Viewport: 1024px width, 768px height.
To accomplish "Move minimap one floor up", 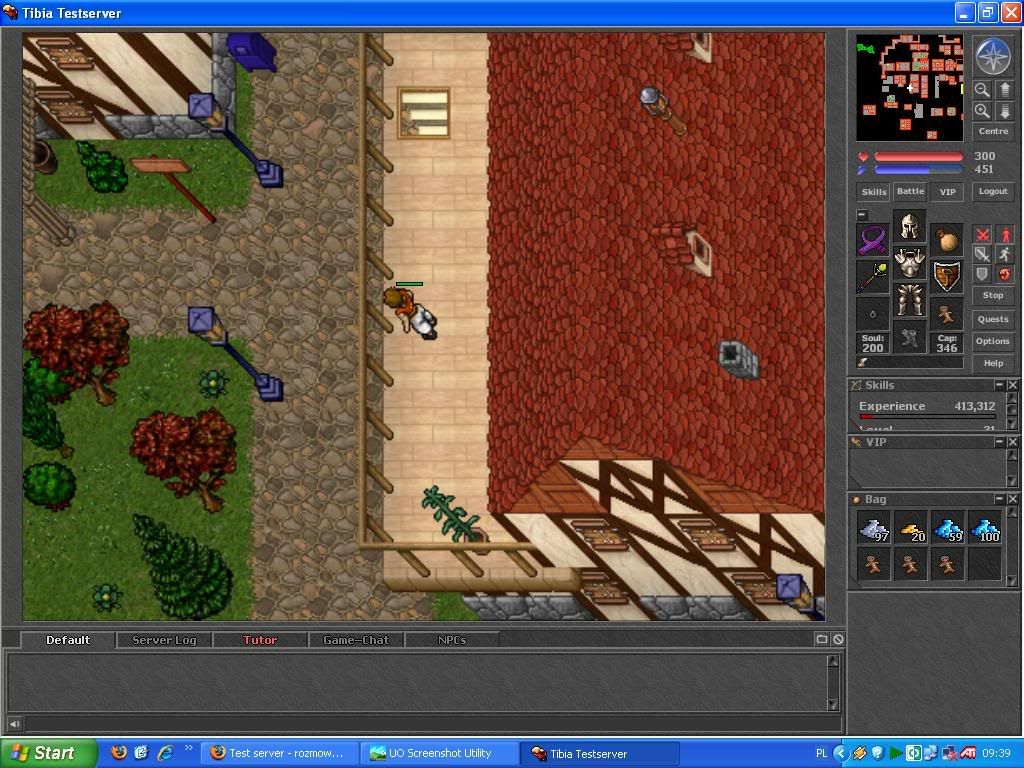I will click(x=1004, y=89).
